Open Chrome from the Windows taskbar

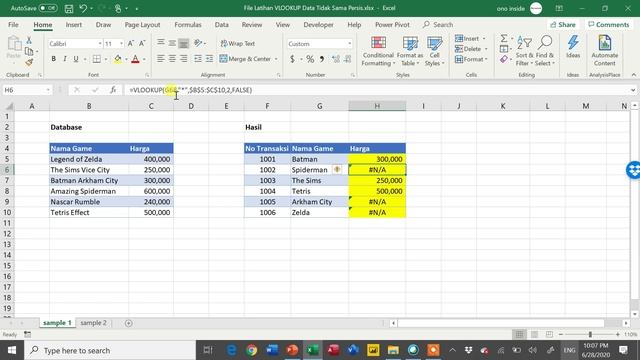click(x=252, y=350)
